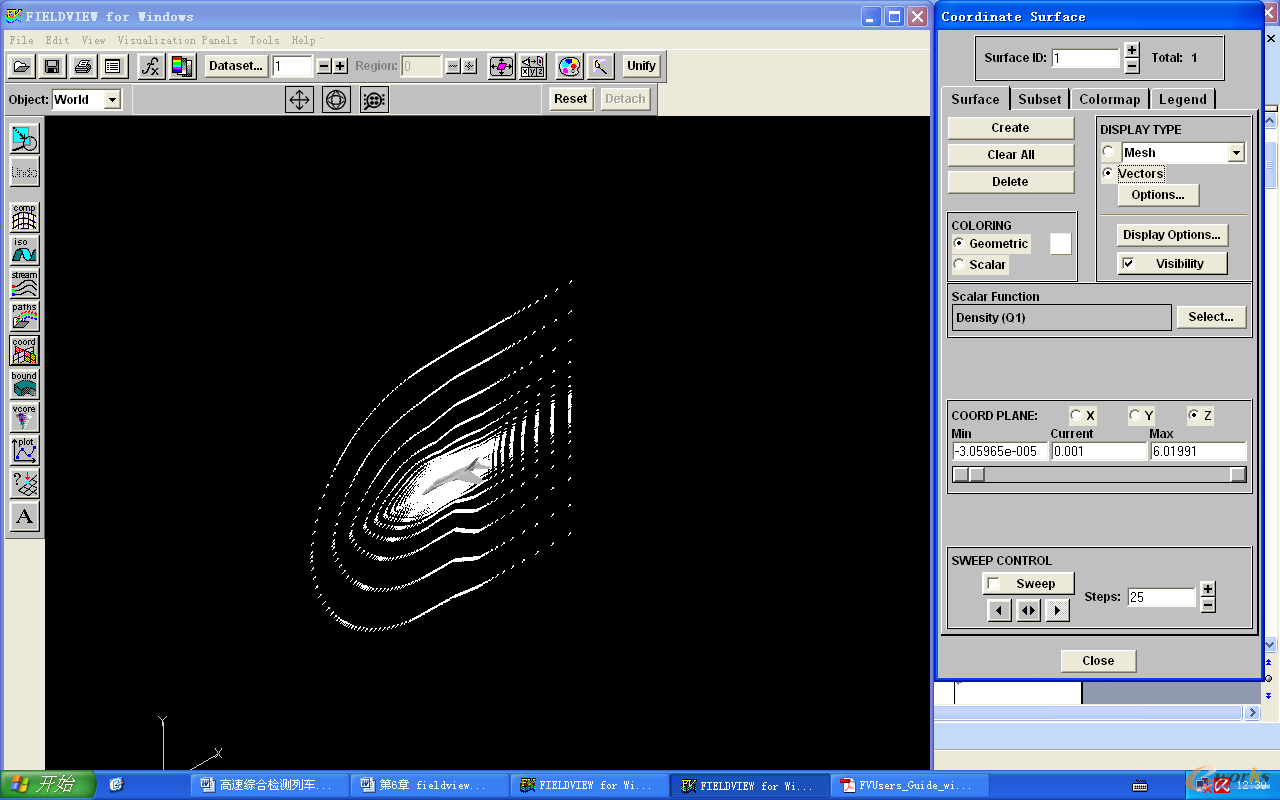1280x800 pixels.
Task: Open the function calculator icon
Action: point(150,66)
